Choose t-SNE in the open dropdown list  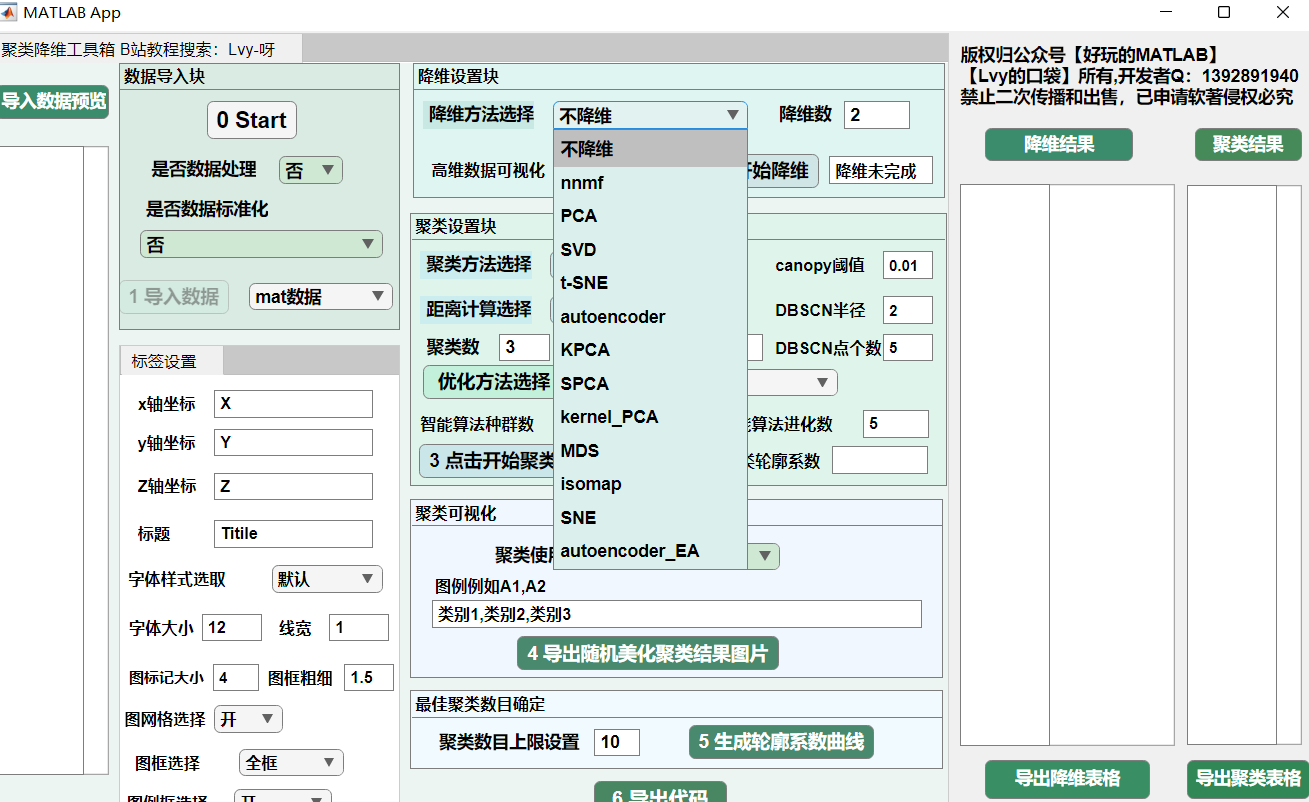tap(584, 283)
